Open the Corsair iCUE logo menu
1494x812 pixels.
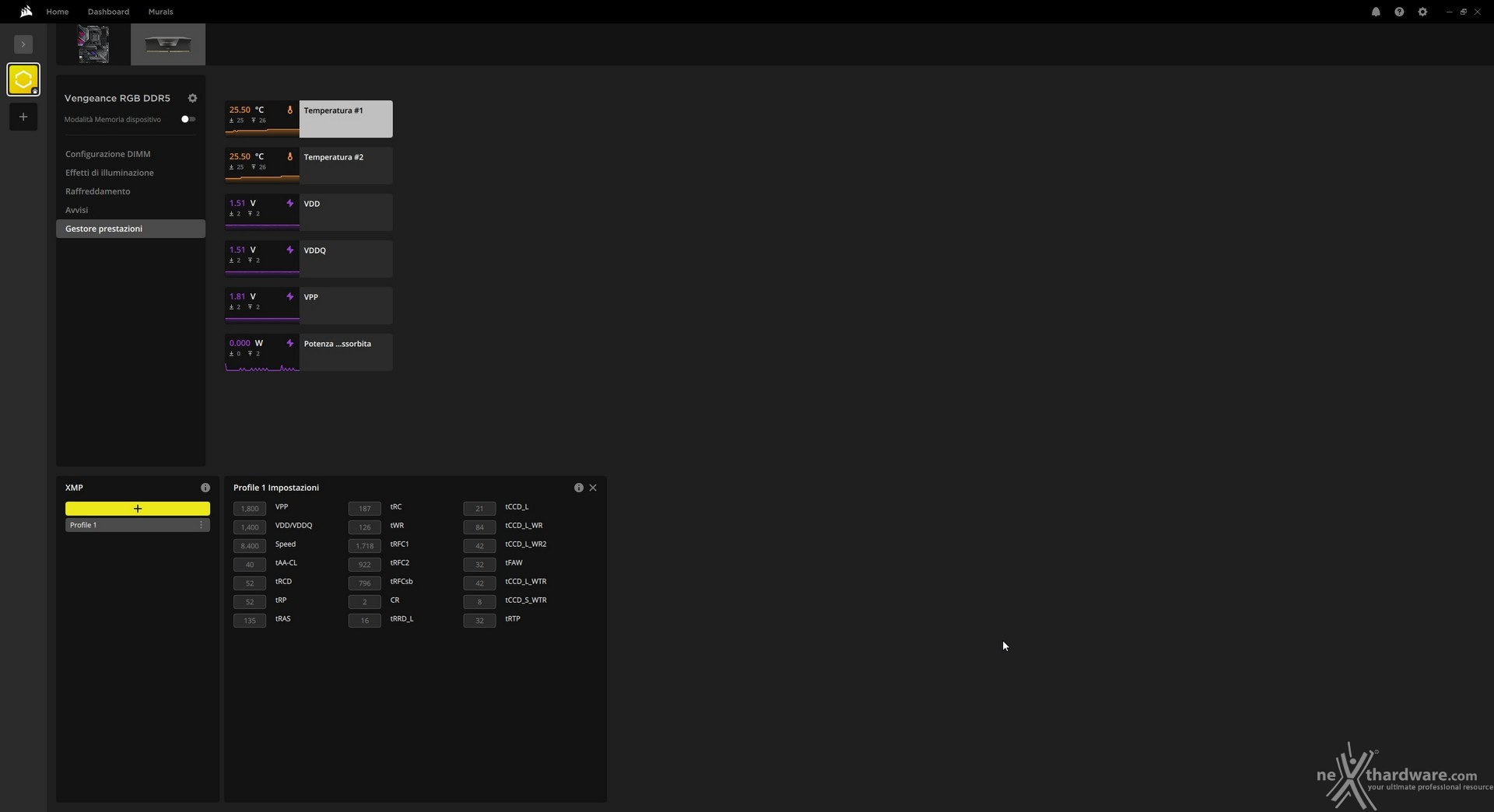pyautogui.click(x=26, y=12)
